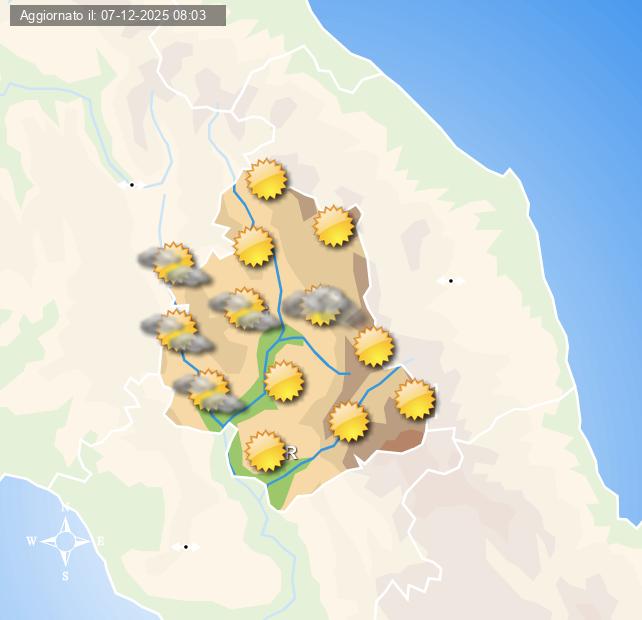Click the sun icon directly below the heavy cloud icon
The image size is (642, 620).
(x=374, y=346)
